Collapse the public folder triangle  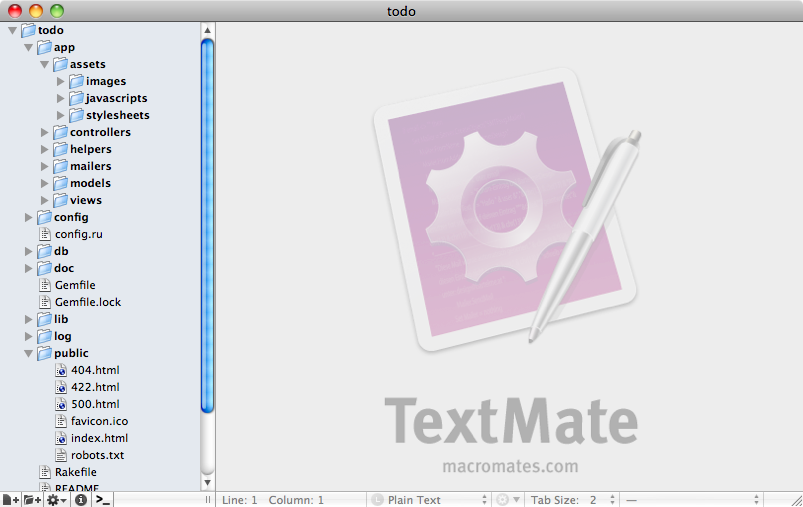[x=29, y=353]
